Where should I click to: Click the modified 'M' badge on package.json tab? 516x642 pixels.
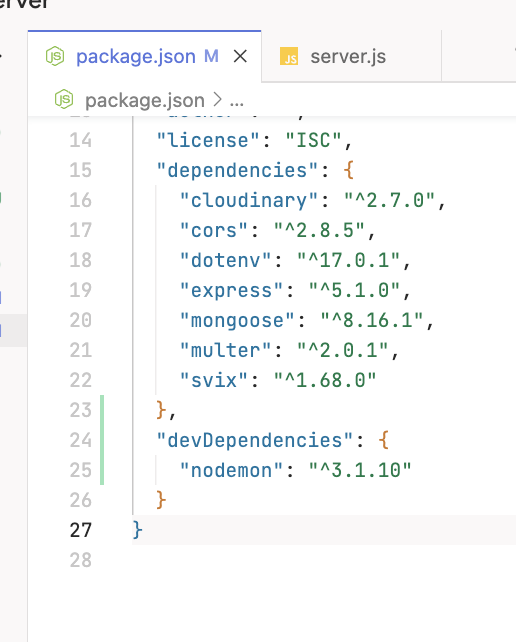211,56
